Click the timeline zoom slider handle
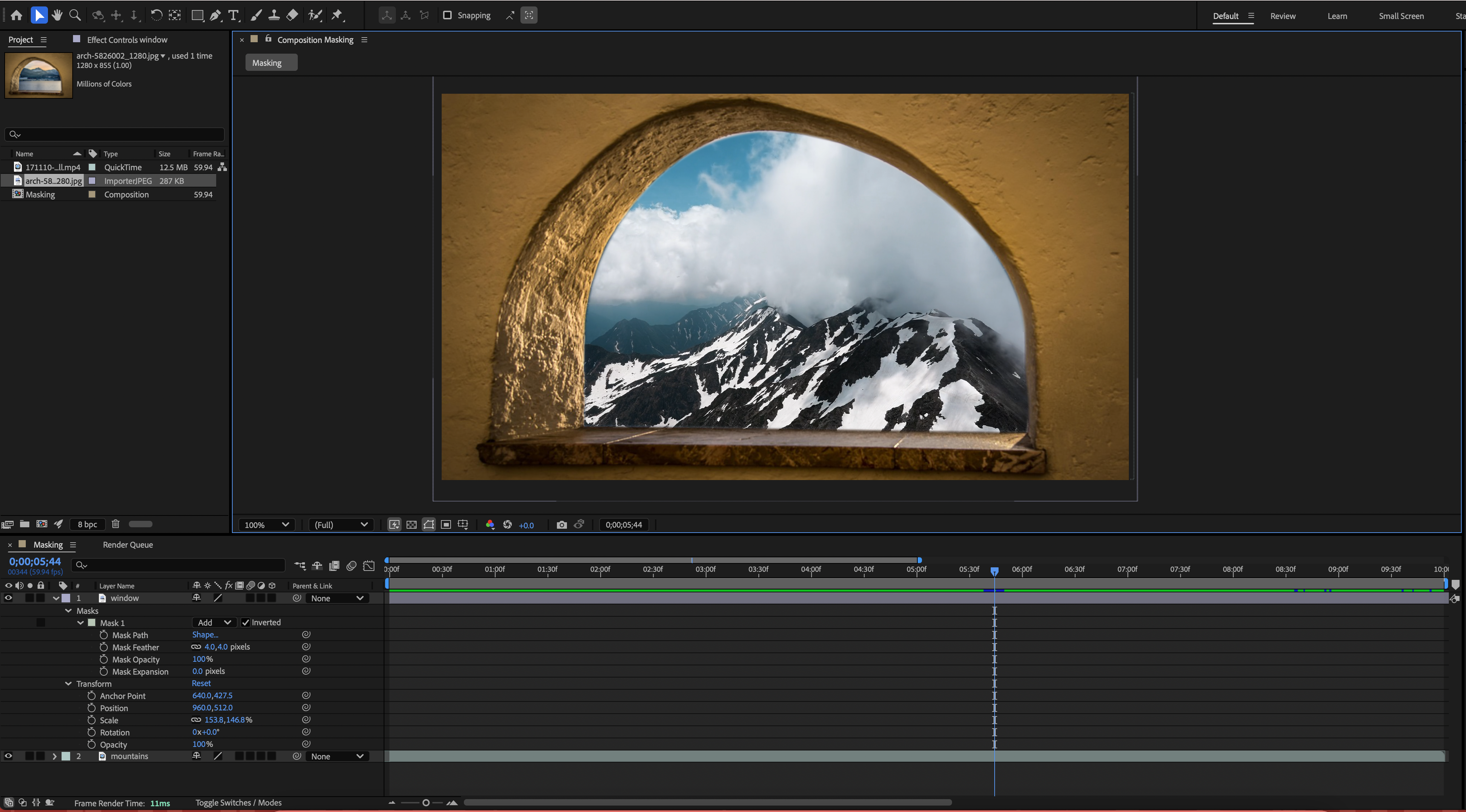This screenshot has height=812, width=1466. [426, 802]
